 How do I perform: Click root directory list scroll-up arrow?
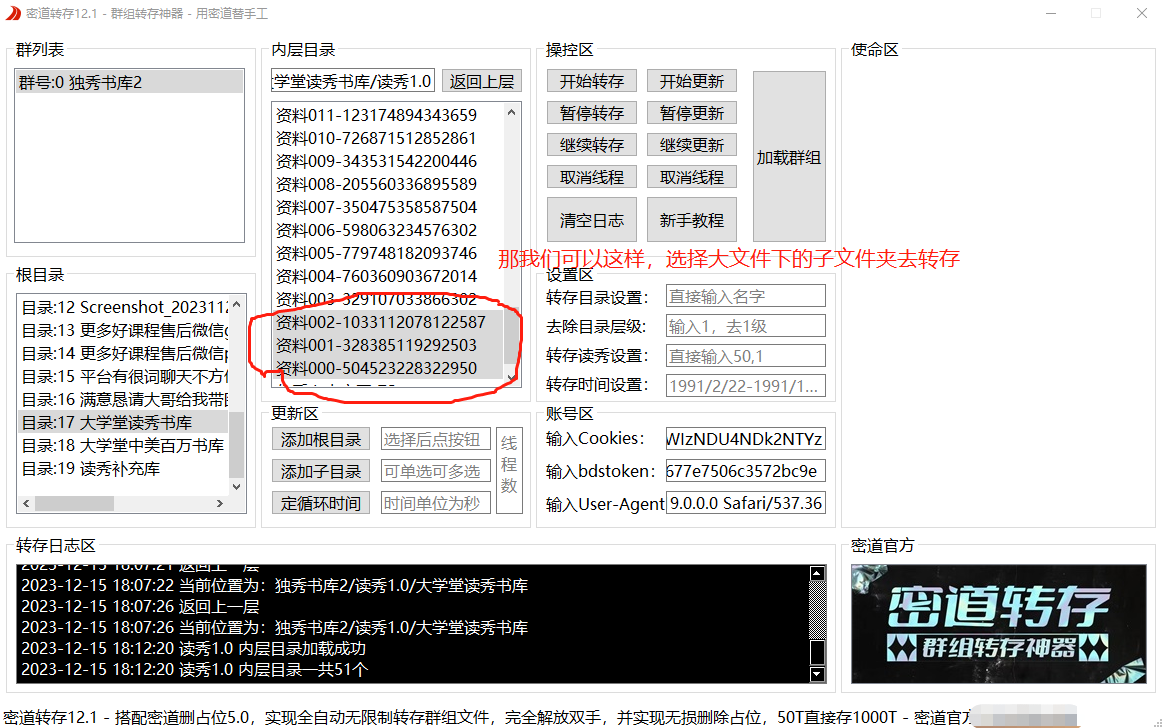236,304
